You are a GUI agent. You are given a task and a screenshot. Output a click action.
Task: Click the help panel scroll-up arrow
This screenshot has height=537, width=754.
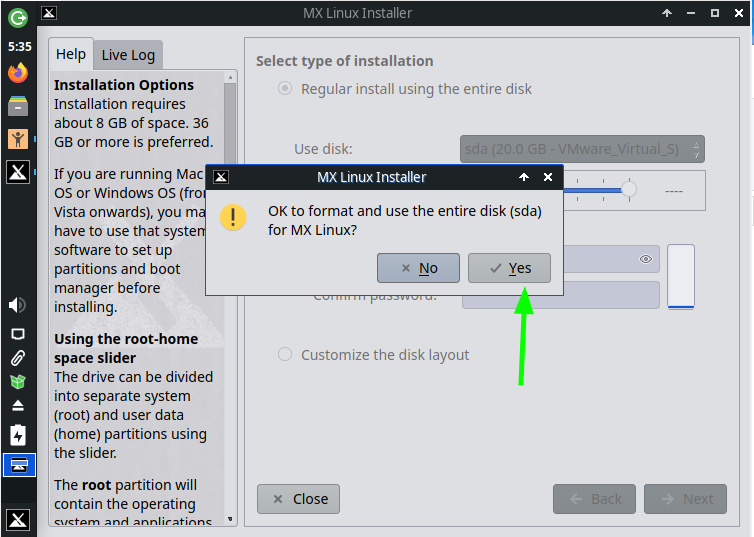(230, 77)
